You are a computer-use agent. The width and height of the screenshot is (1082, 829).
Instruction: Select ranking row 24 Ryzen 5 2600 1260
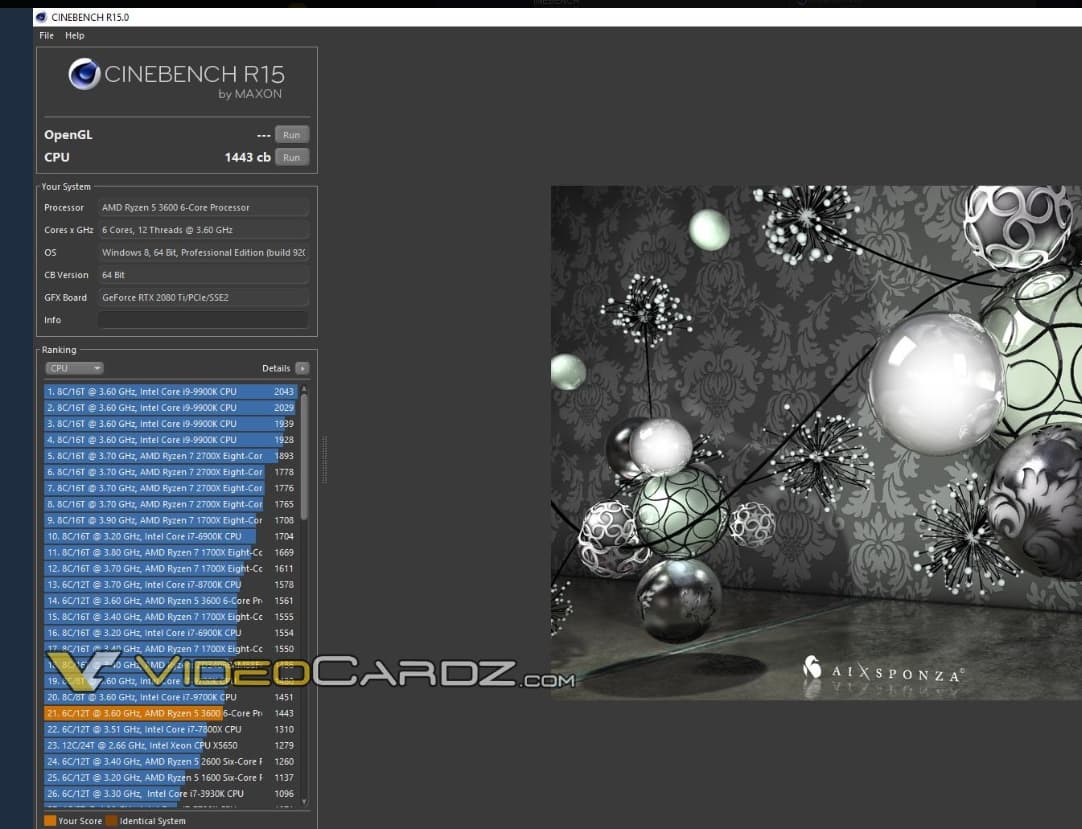coord(171,761)
